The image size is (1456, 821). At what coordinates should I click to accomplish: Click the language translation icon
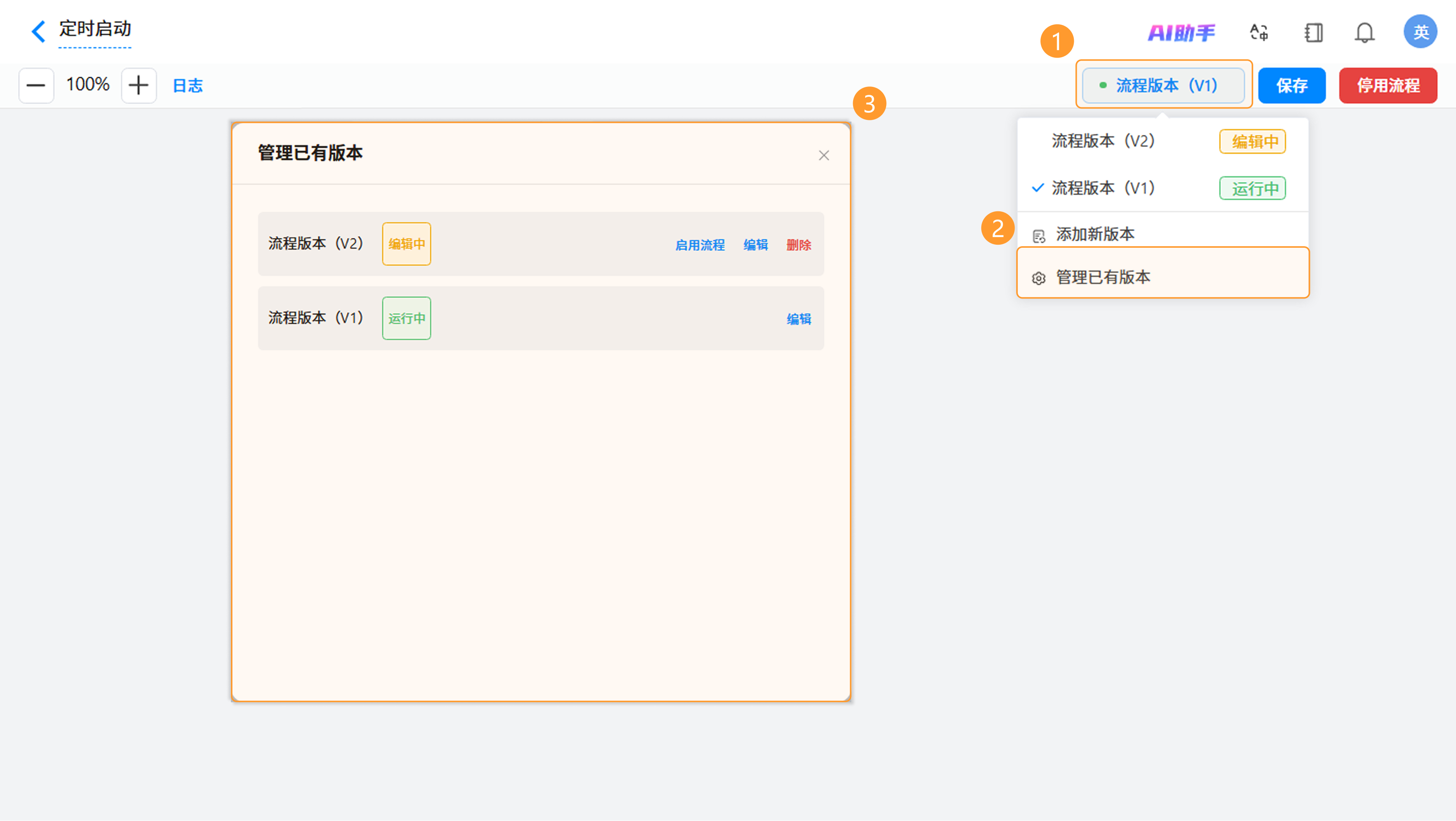point(1259,32)
